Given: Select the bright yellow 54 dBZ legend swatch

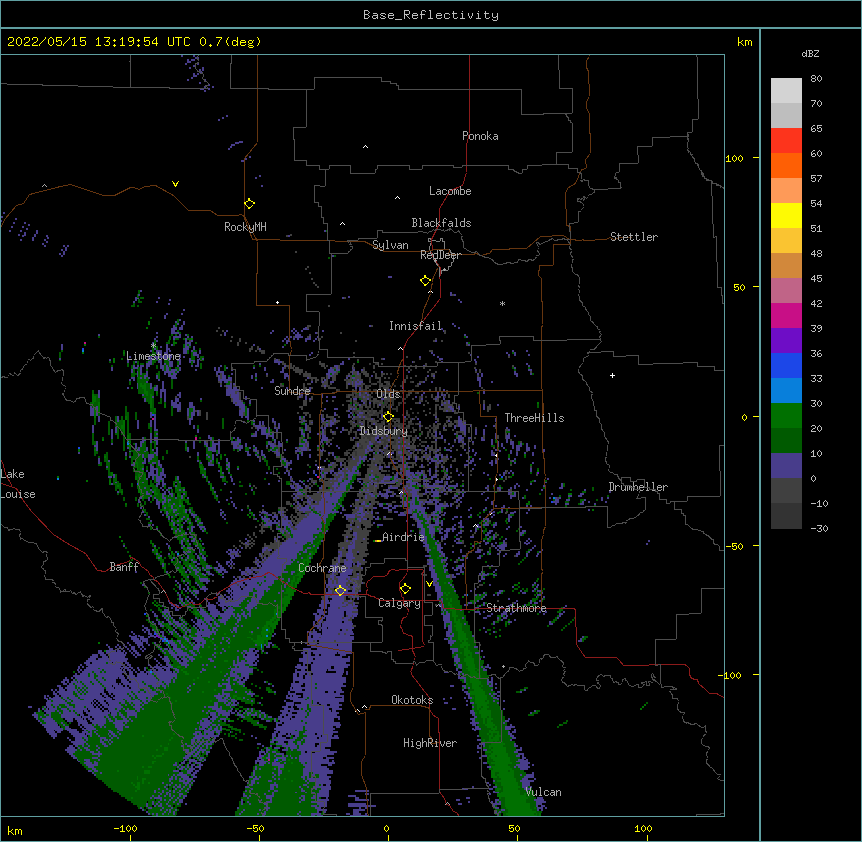Looking at the screenshot, I should [786, 215].
